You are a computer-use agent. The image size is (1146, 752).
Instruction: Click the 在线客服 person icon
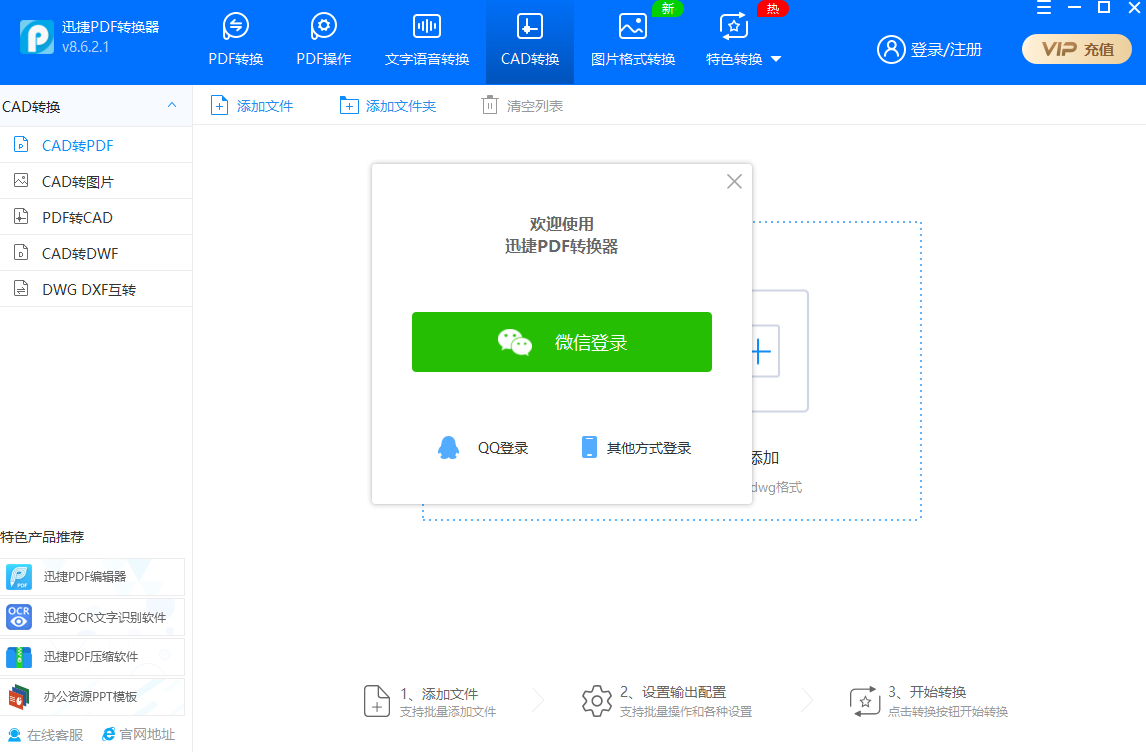(x=14, y=734)
